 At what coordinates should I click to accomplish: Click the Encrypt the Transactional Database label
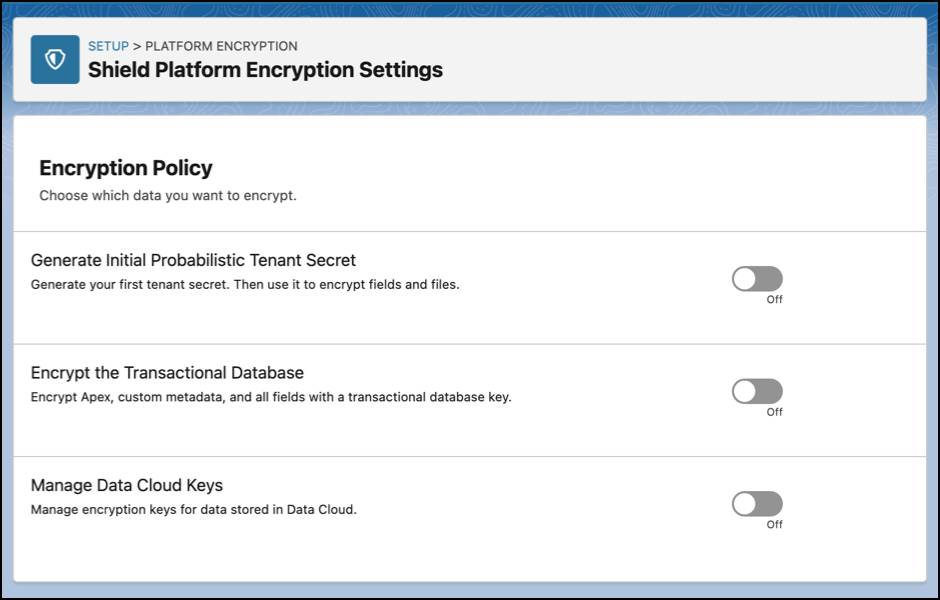(x=167, y=373)
